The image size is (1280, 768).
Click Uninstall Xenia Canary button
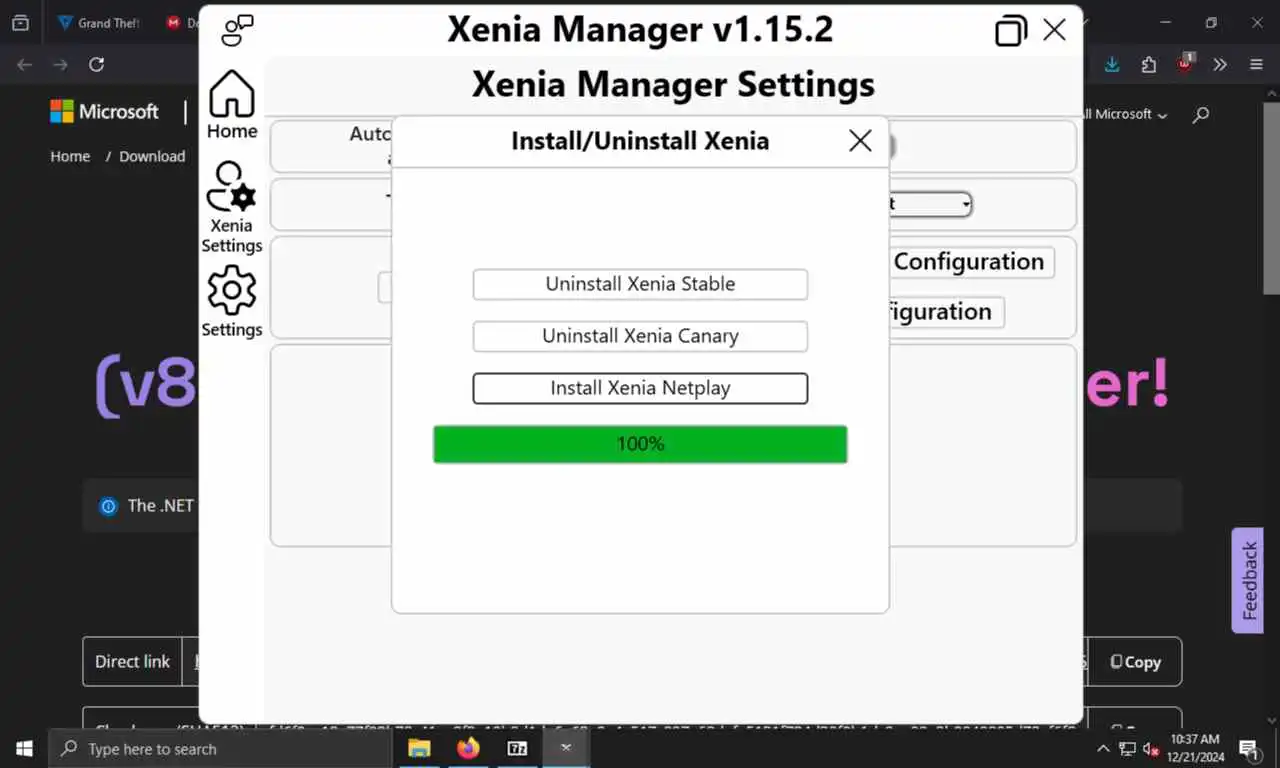point(640,336)
